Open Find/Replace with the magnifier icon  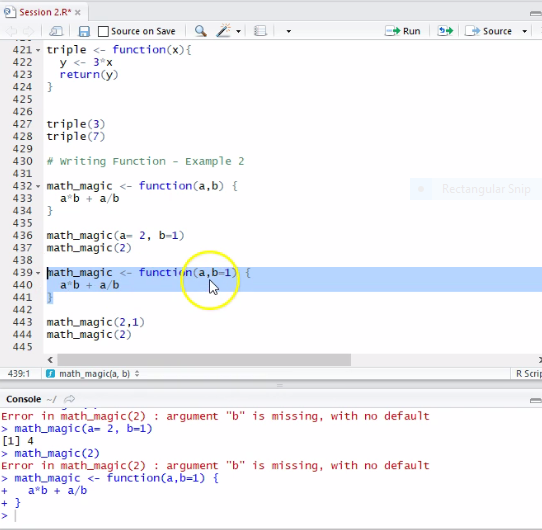(200, 31)
